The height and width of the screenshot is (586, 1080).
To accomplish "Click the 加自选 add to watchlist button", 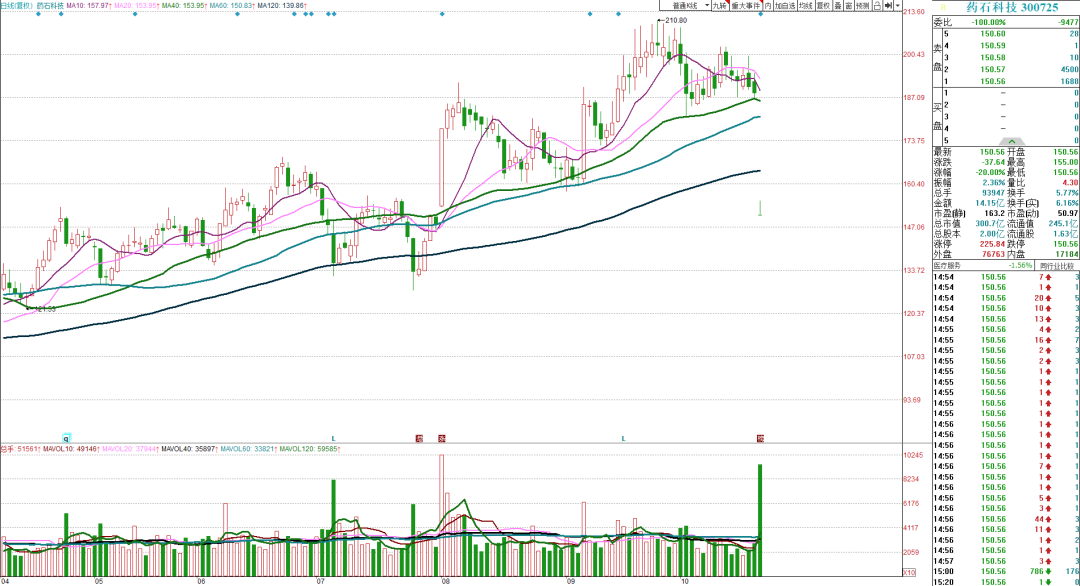I will pos(783,6).
